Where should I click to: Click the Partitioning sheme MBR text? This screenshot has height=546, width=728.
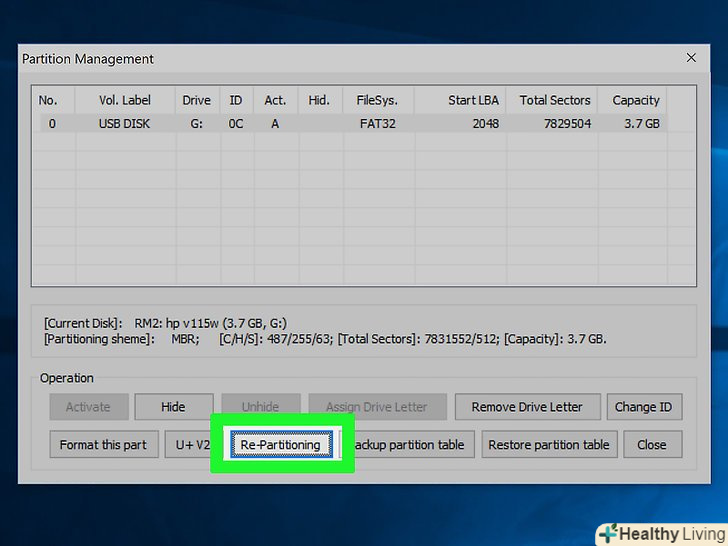click(x=122, y=339)
